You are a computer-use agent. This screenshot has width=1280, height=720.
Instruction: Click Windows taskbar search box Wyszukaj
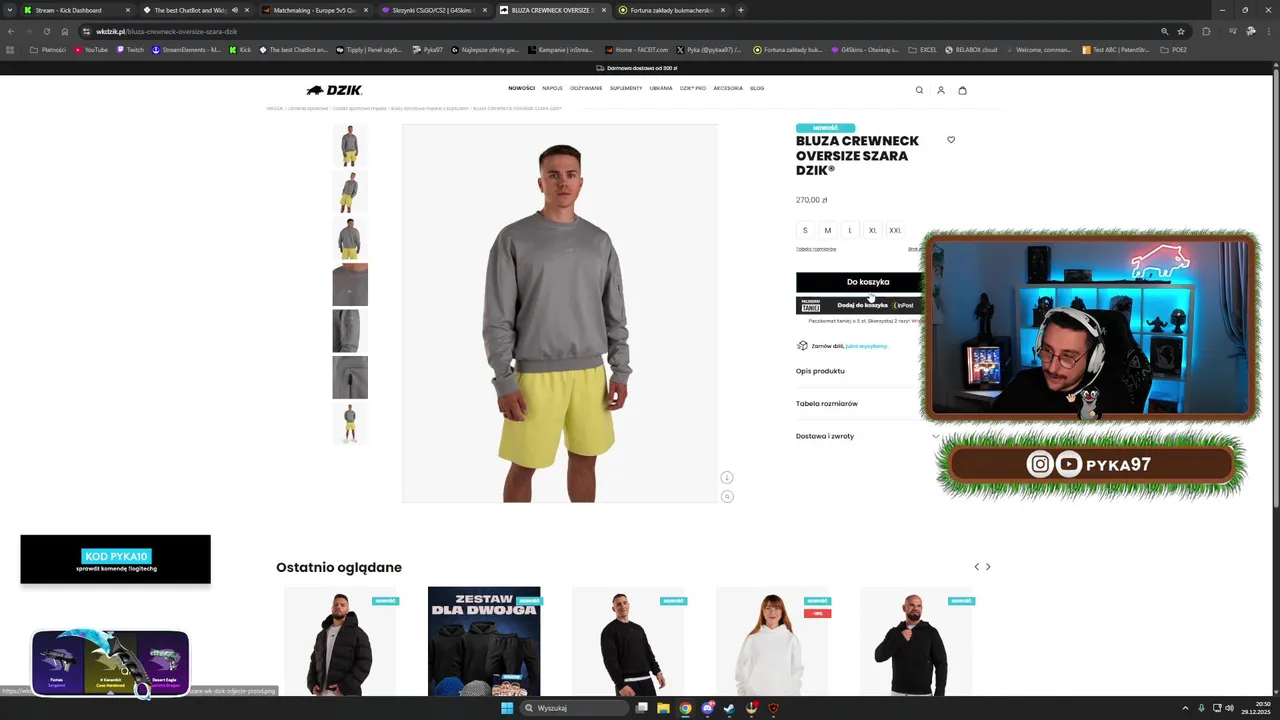point(575,708)
